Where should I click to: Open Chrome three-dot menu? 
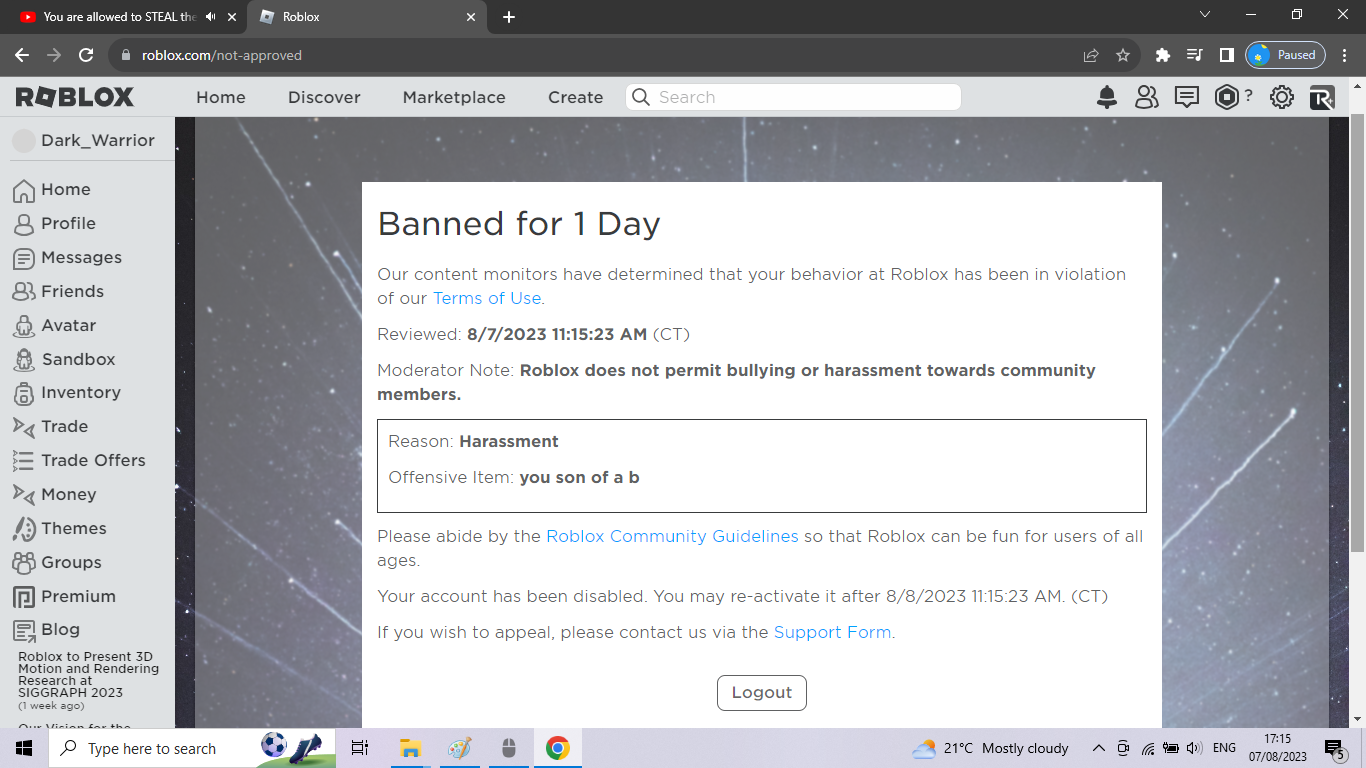pyautogui.click(x=1344, y=55)
